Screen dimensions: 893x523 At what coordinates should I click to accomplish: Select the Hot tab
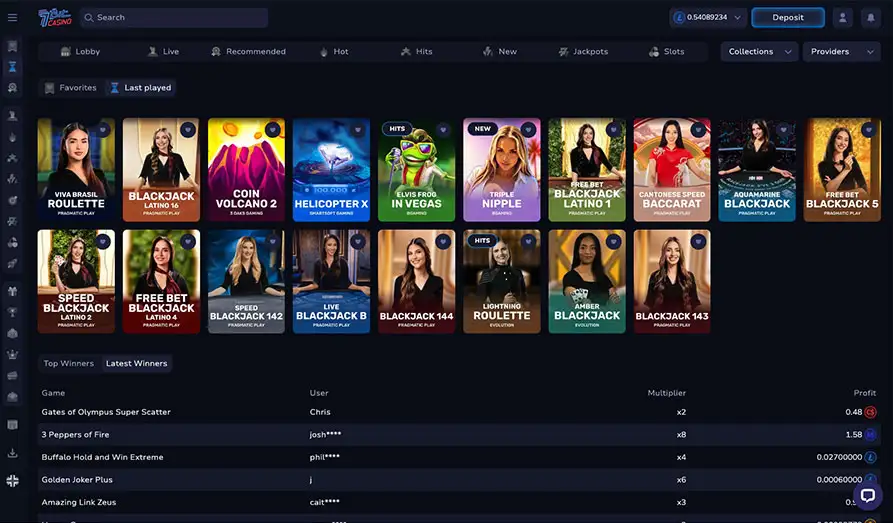click(x=334, y=52)
